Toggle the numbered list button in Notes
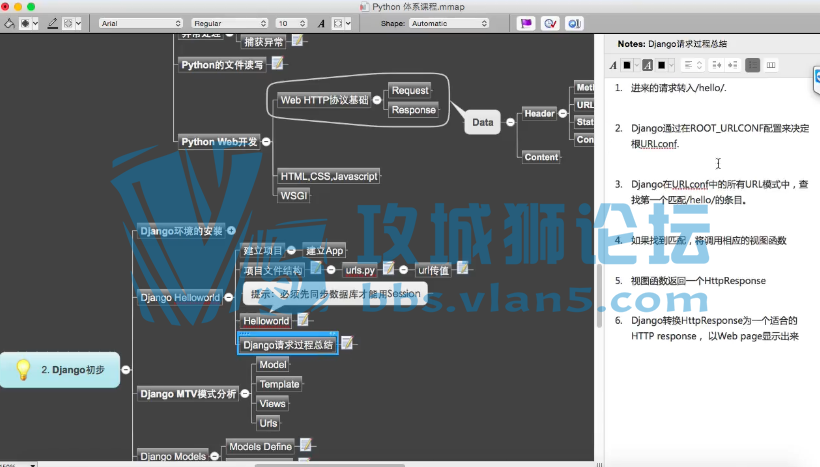Screen dimensions: 820x467 pos(753,65)
